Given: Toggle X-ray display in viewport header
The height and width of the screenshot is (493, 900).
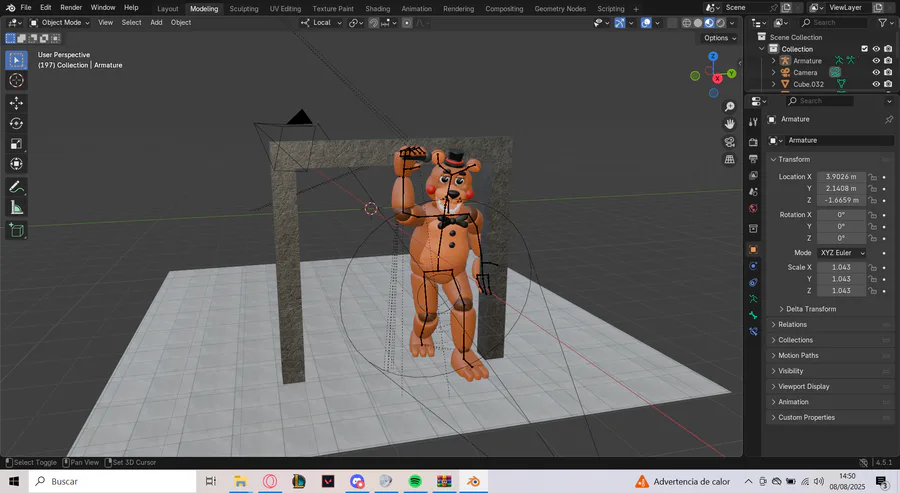Looking at the screenshot, I should point(672,23).
